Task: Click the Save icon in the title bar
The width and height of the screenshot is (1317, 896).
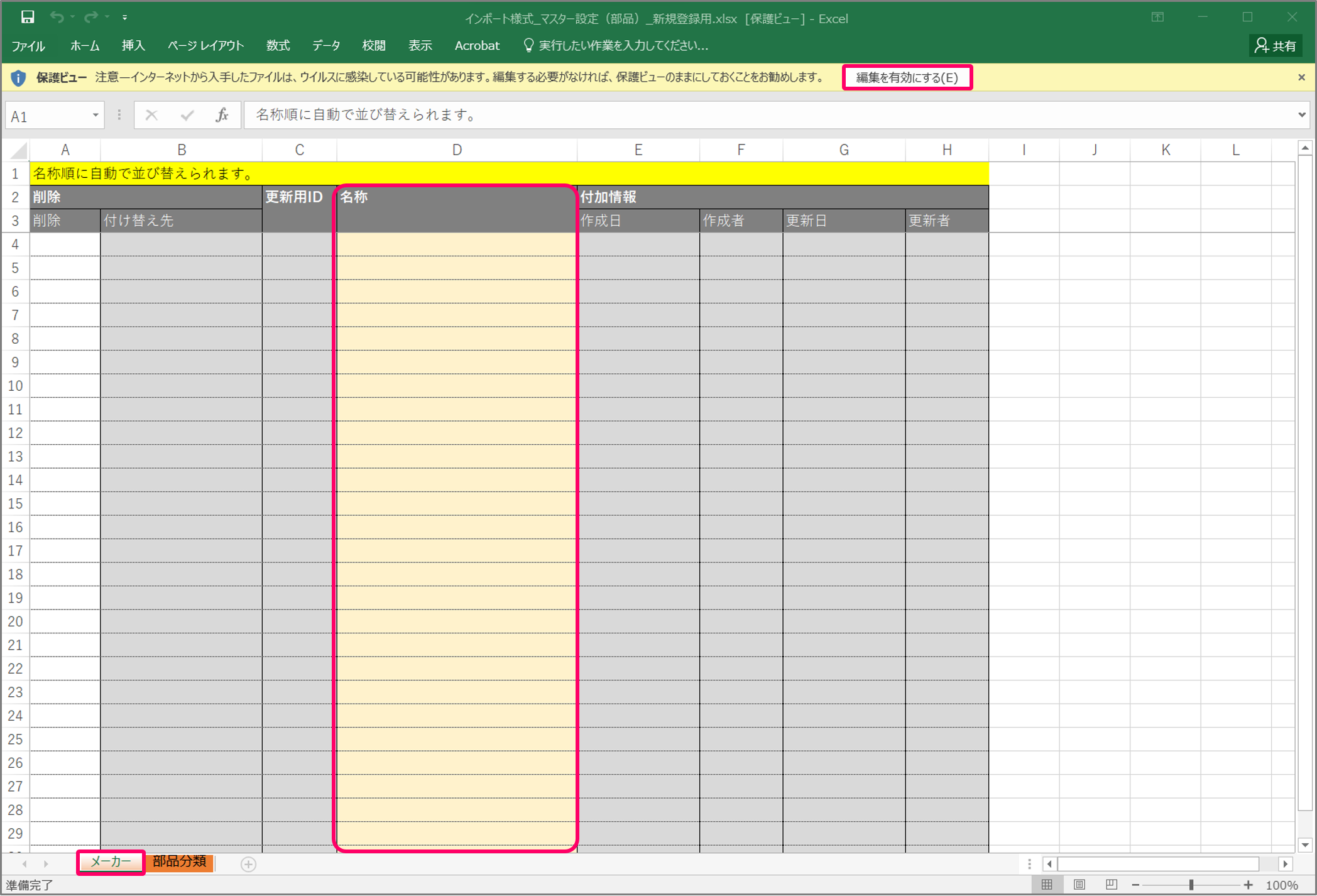Action: [x=27, y=17]
